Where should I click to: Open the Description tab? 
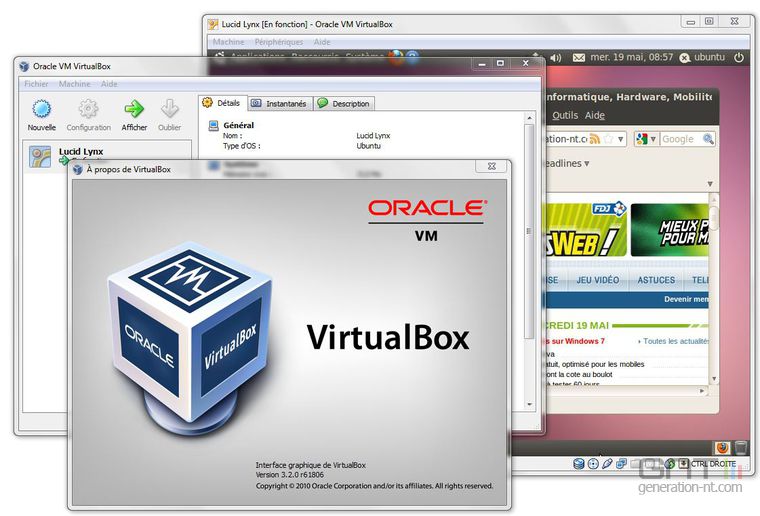click(344, 103)
